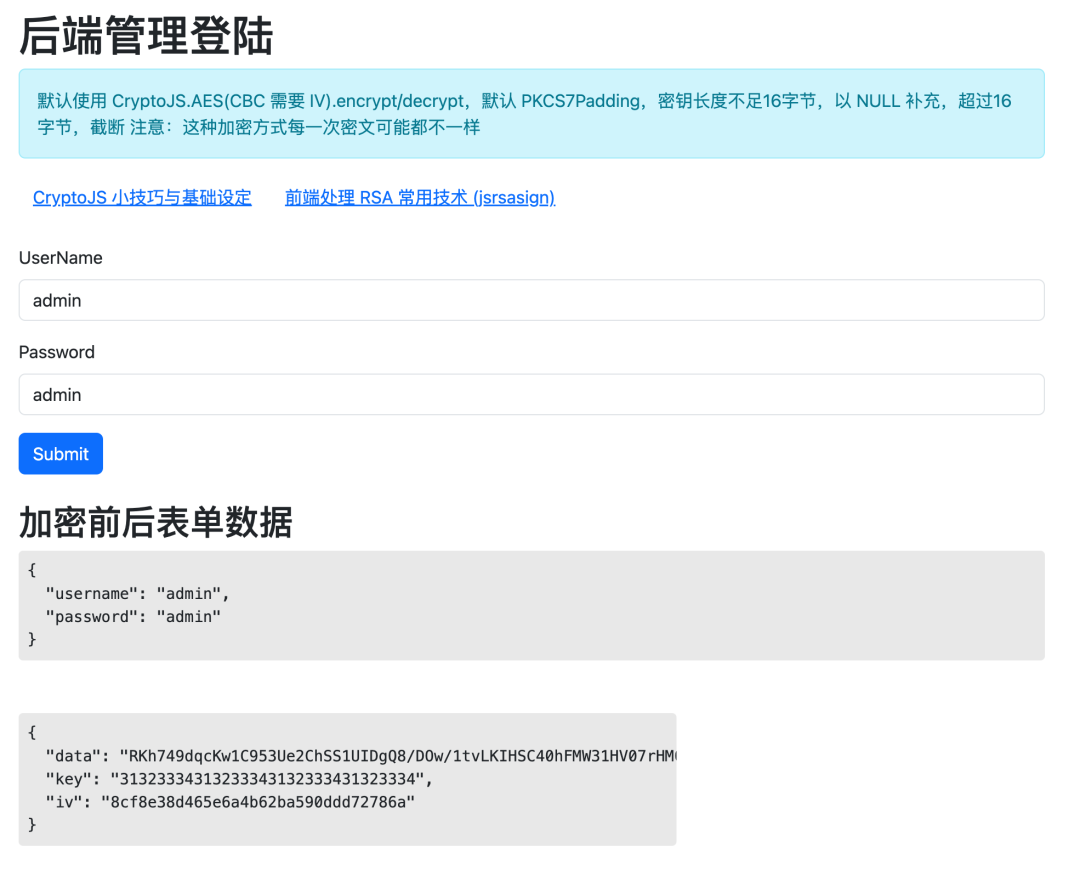
Task: Click the blue info alert about CryptoJS.AES encryption
Action: click(530, 113)
